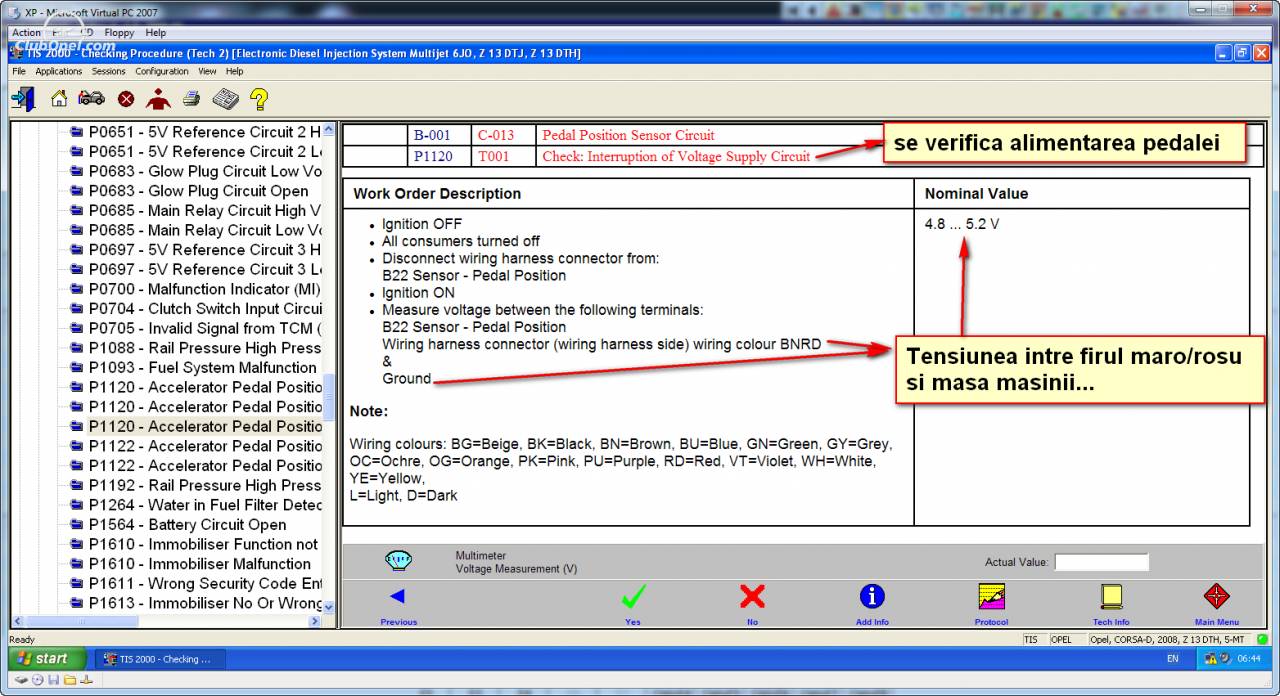Open the View menu
This screenshot has height=696, width=1280.
[207, 71]
